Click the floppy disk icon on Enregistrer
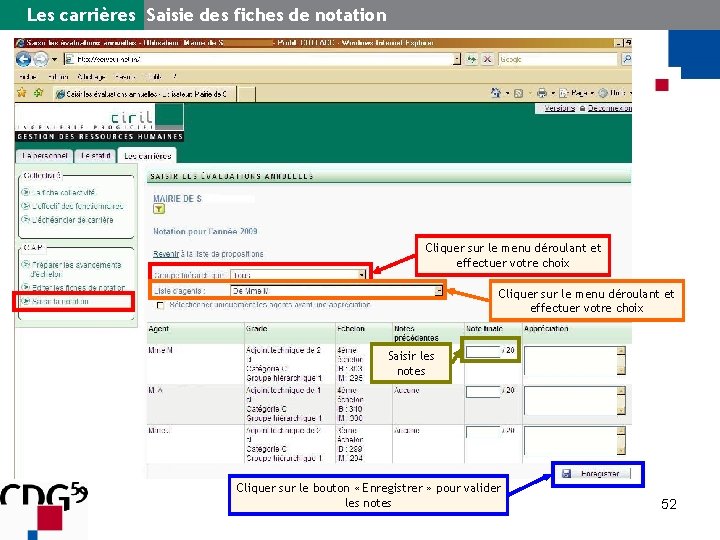Viewport: 720px width, 540px height. tap(567, 473)
